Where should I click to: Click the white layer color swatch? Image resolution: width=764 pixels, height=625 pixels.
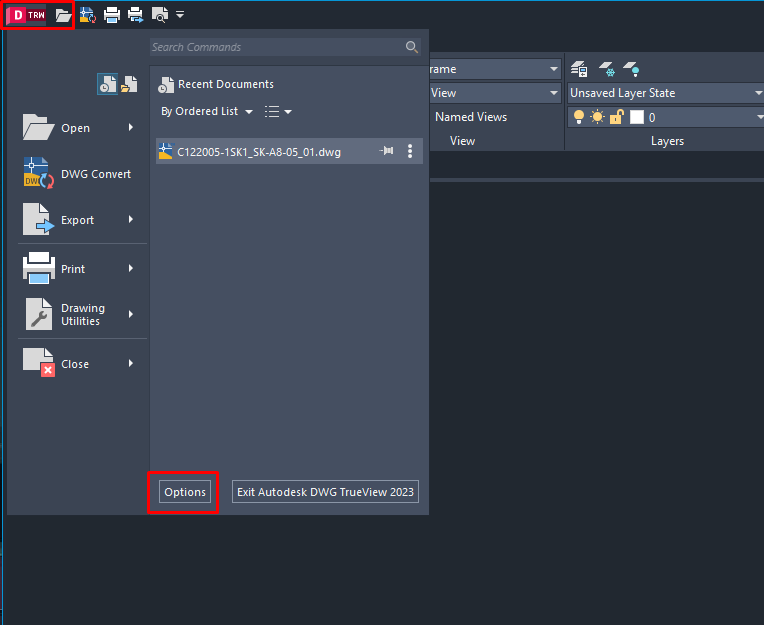(636, 117)
